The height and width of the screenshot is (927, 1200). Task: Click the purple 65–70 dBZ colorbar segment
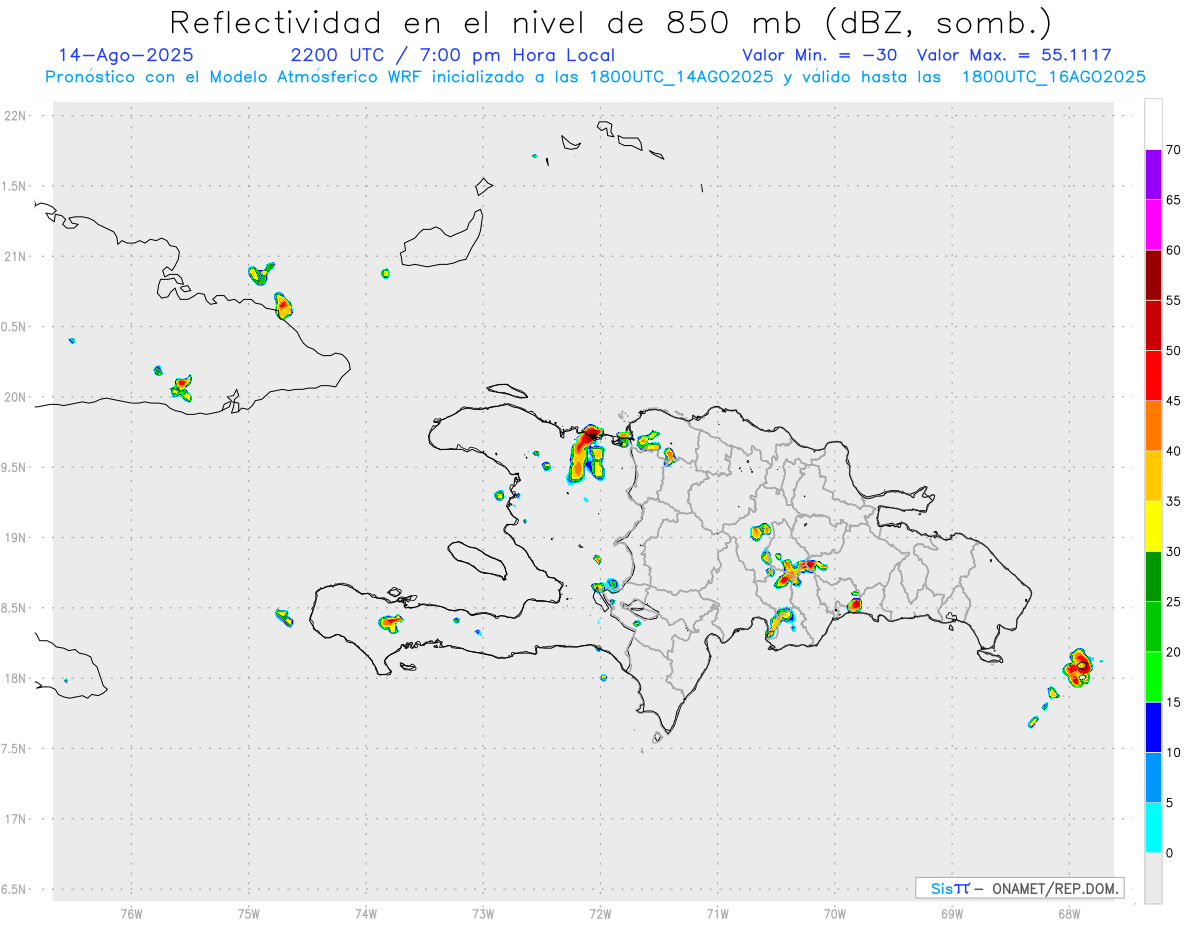pyautogui.click(x=1153, y=175)
